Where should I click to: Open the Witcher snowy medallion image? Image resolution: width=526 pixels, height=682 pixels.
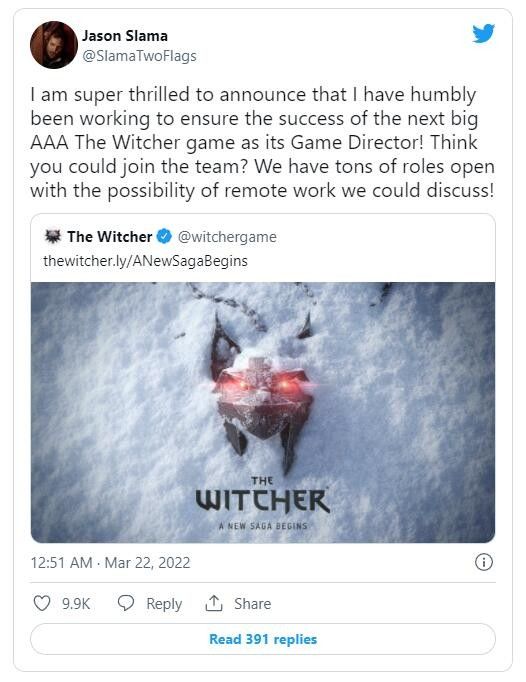tap(263, 412)
